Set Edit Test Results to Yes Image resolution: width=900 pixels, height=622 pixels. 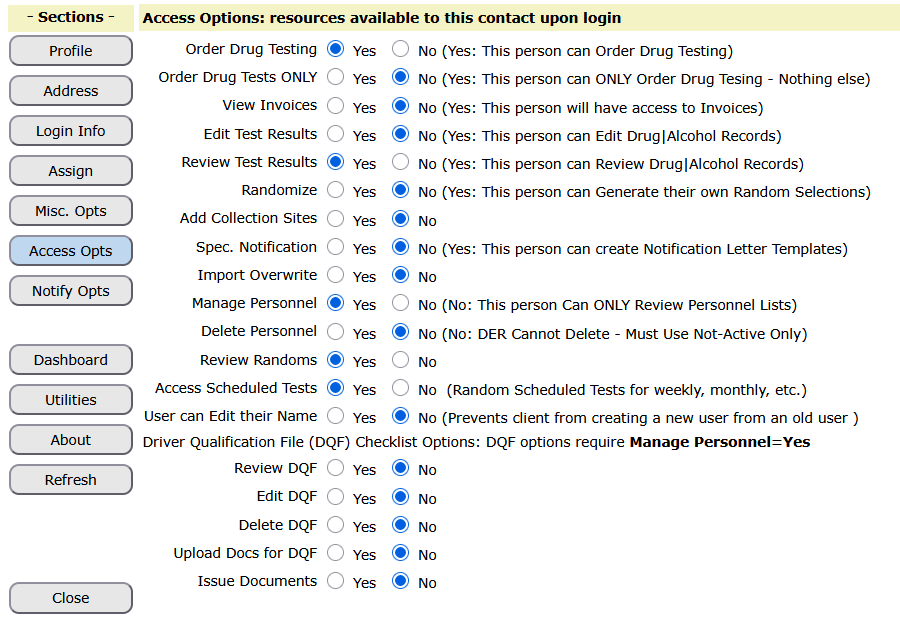point(336,134)
